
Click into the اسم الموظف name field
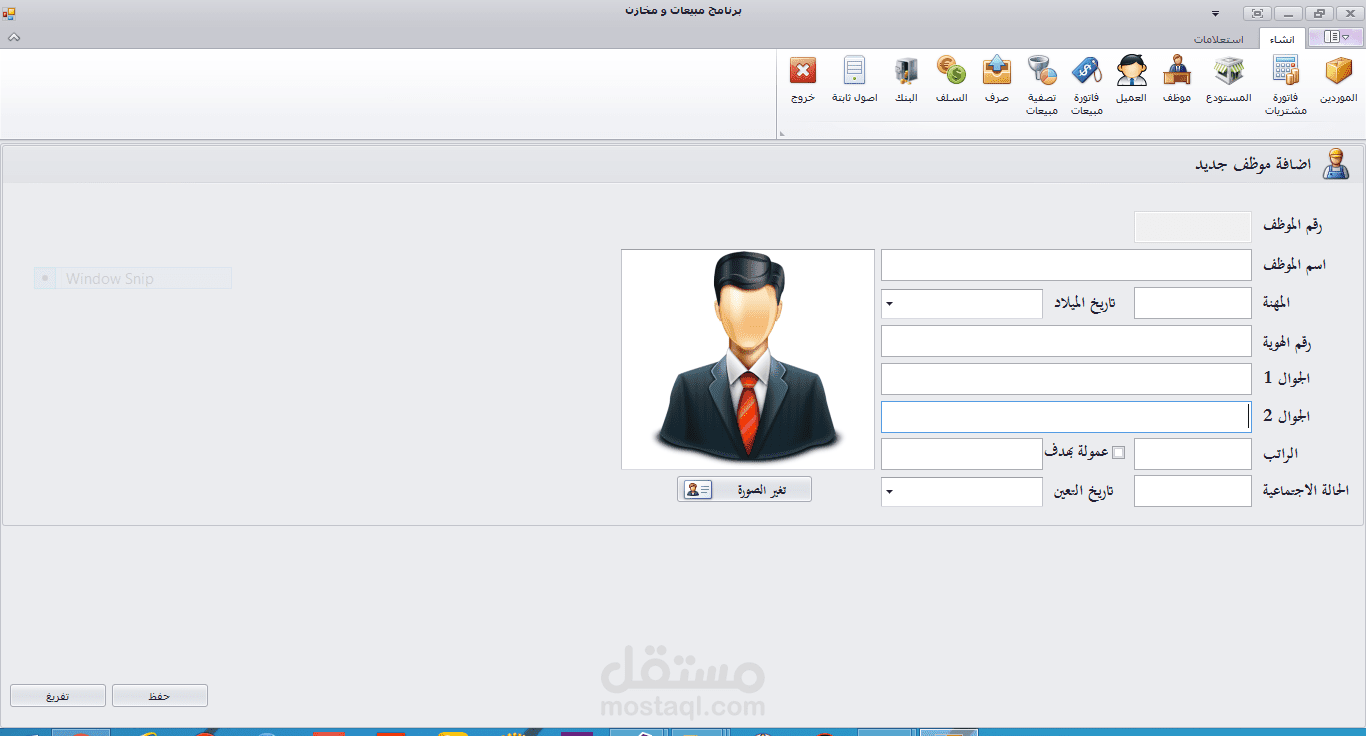tap(1066, 265)
